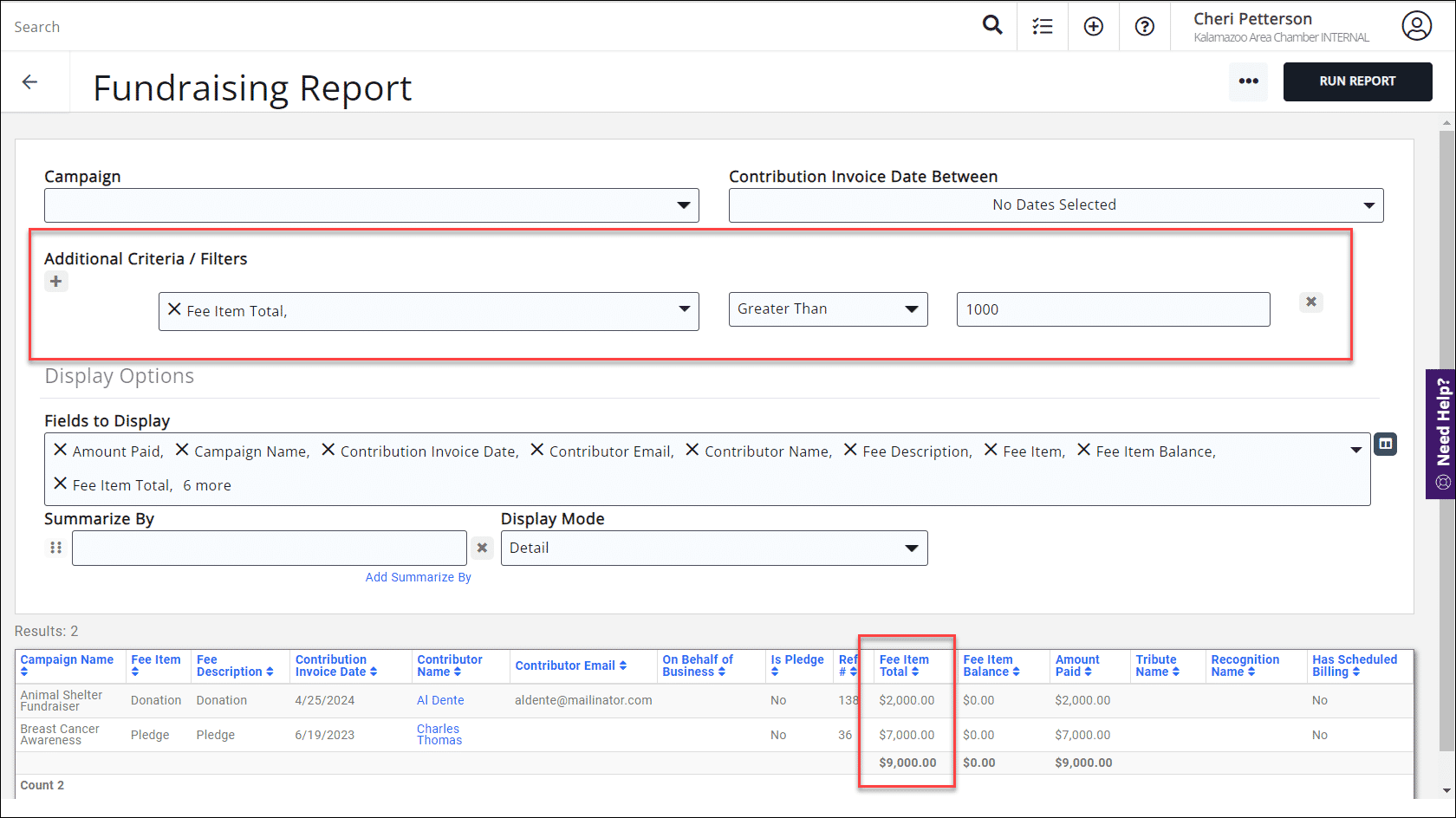Click the quick add plus icon
1456x818 pixels.
pos(1094,27)
